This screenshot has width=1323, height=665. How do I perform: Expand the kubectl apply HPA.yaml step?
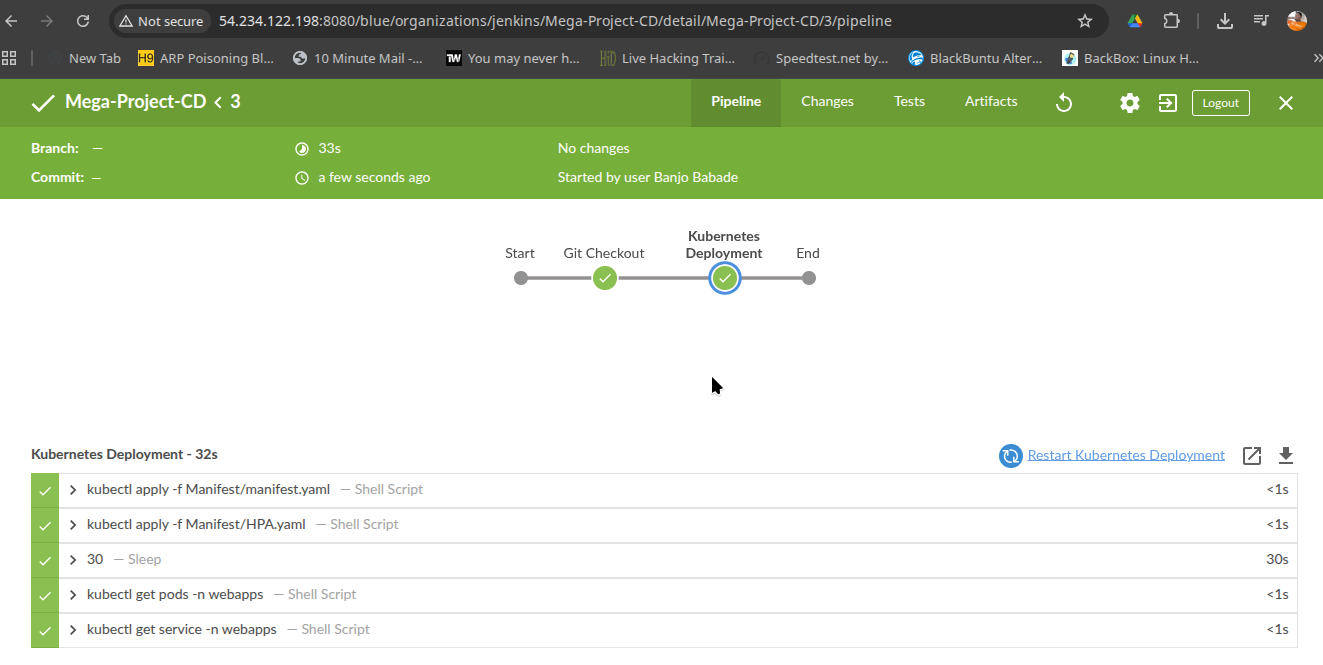73,525
